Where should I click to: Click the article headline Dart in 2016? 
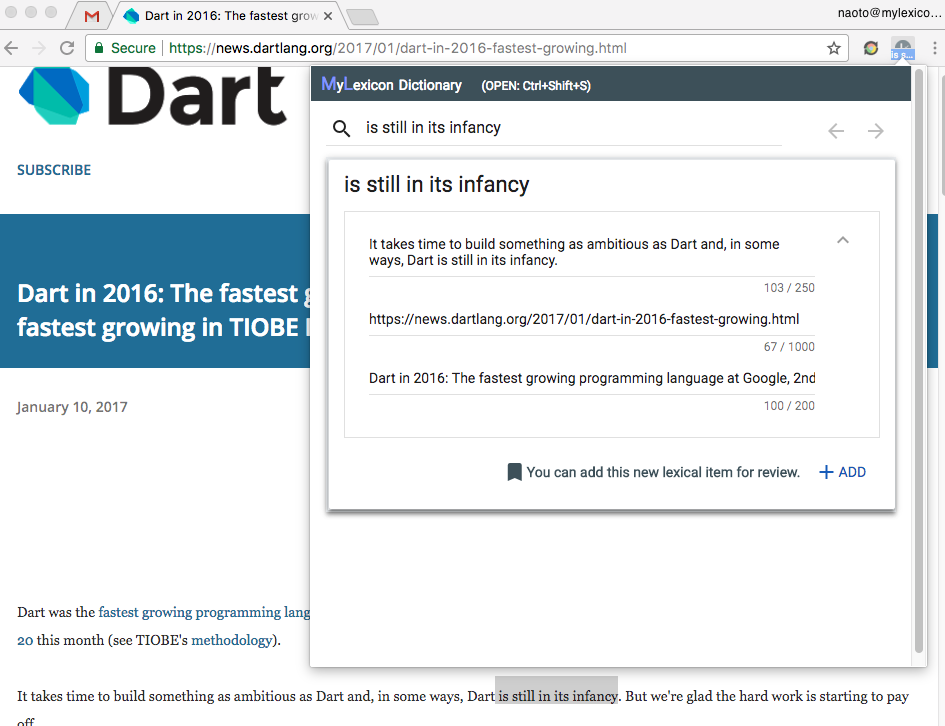[x=163, y=310]
